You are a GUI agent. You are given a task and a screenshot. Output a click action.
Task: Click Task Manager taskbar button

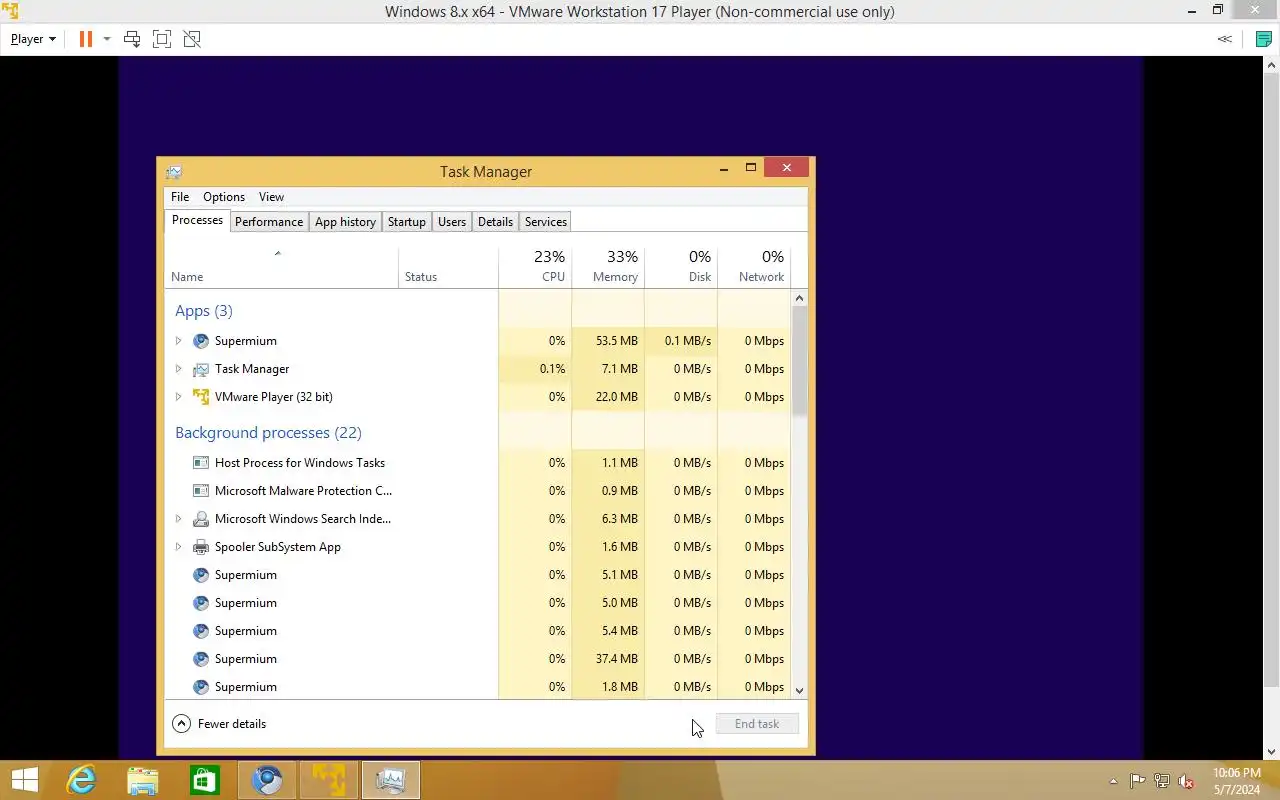[x=390, y=780]
